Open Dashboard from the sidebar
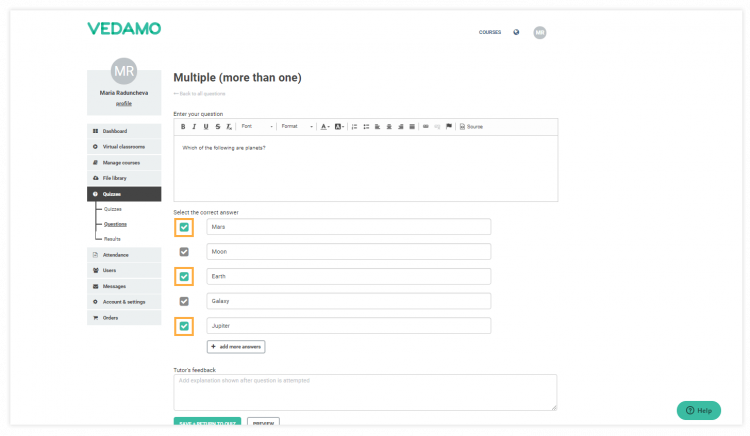 (124, 131)
